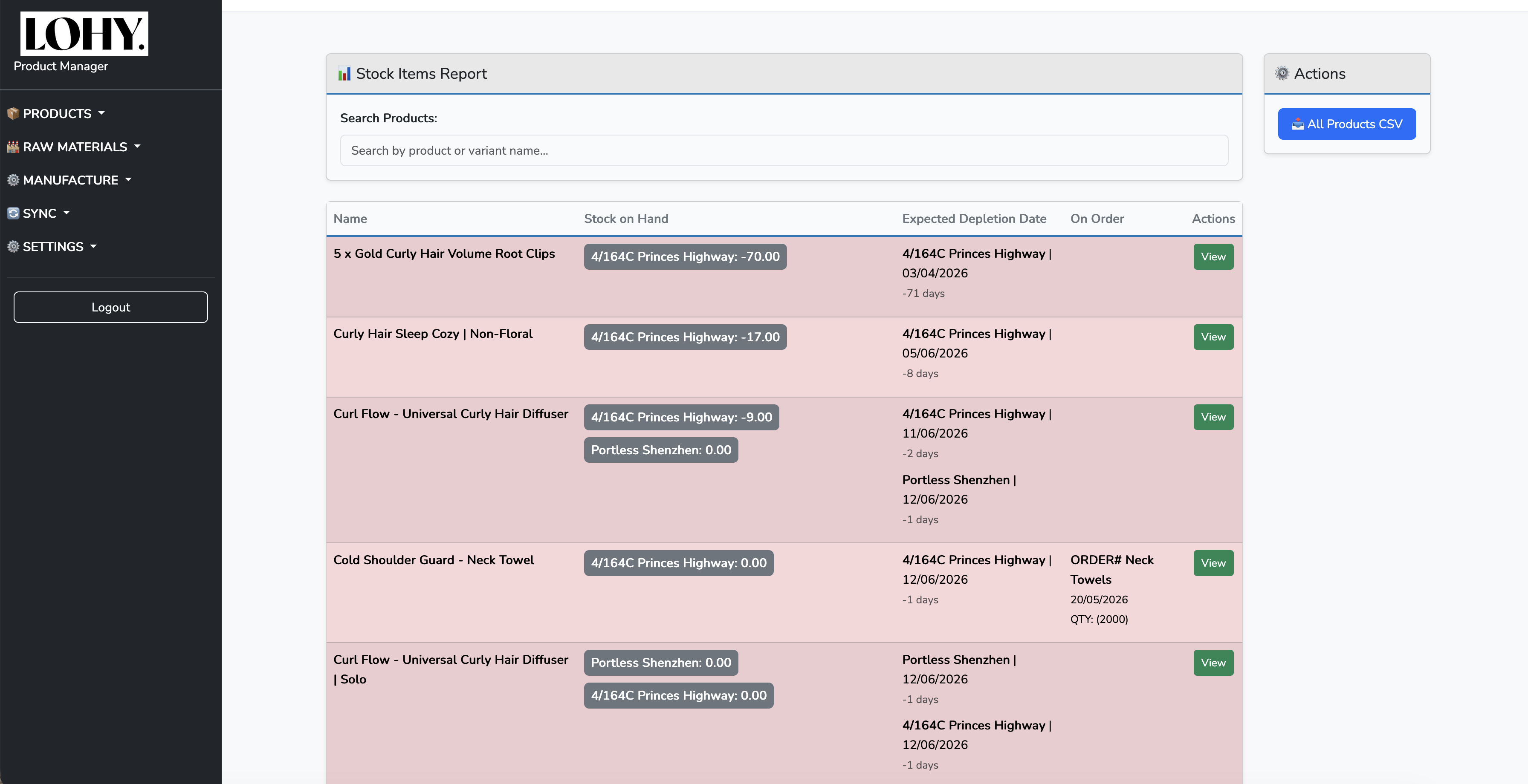Click the 11/06/2026 depletion date
The height and width of the screenshot is (784, 1528).
tap(935, 433)
